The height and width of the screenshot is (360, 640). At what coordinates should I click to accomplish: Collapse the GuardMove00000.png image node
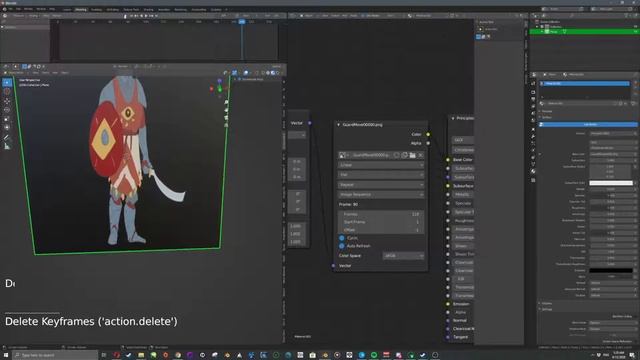tap(338, 124)
